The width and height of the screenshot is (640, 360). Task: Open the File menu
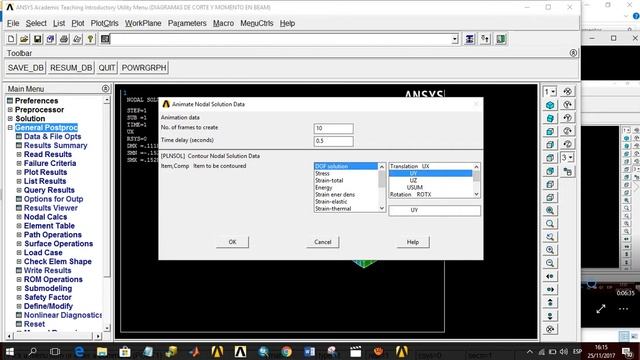[13, 23]
